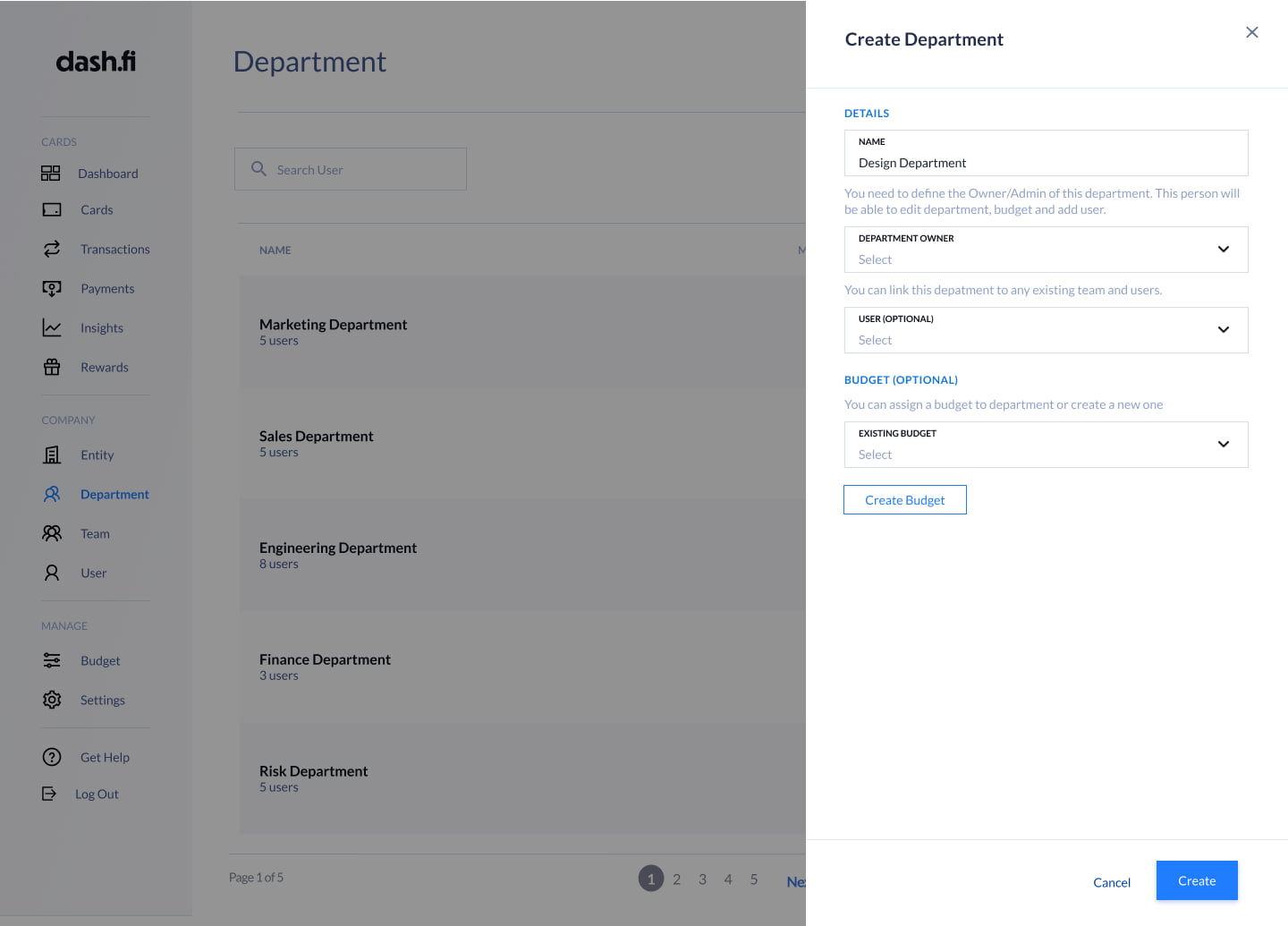1288x926 pixels.
Task: Edit the department Name input field
Action: 1045,163
